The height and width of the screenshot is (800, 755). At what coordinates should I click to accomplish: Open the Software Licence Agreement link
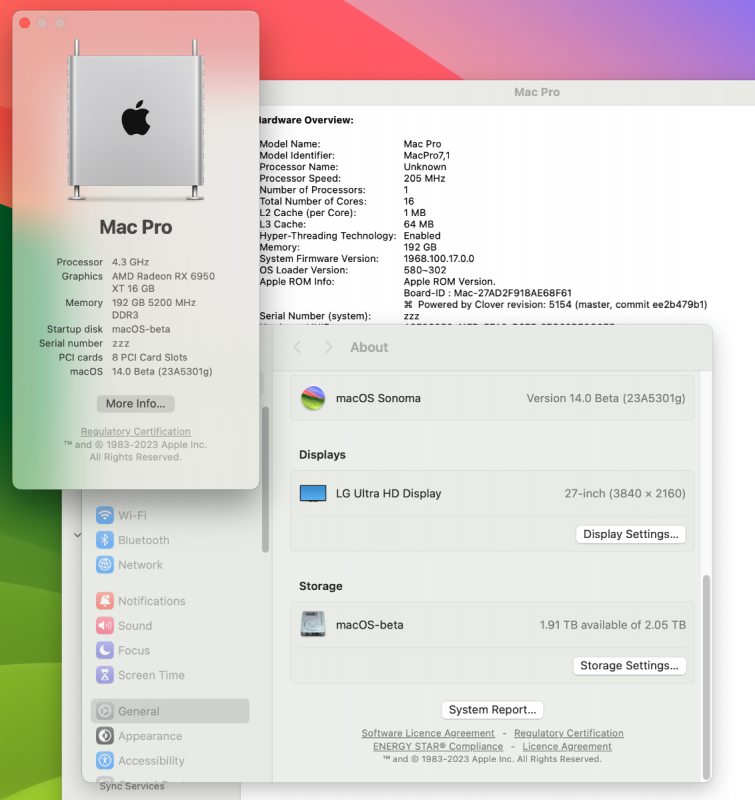tap(428, 733)
